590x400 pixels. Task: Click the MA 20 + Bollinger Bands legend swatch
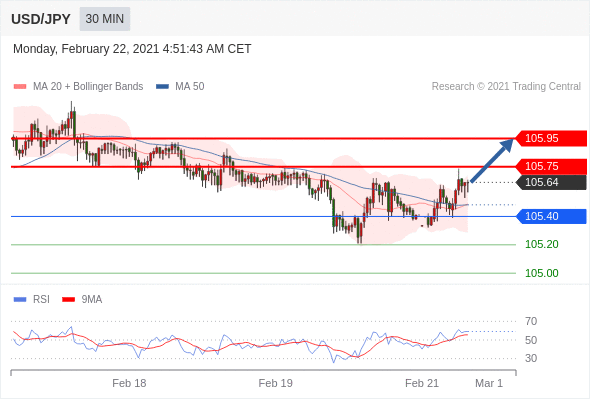(x=20, y=87)
